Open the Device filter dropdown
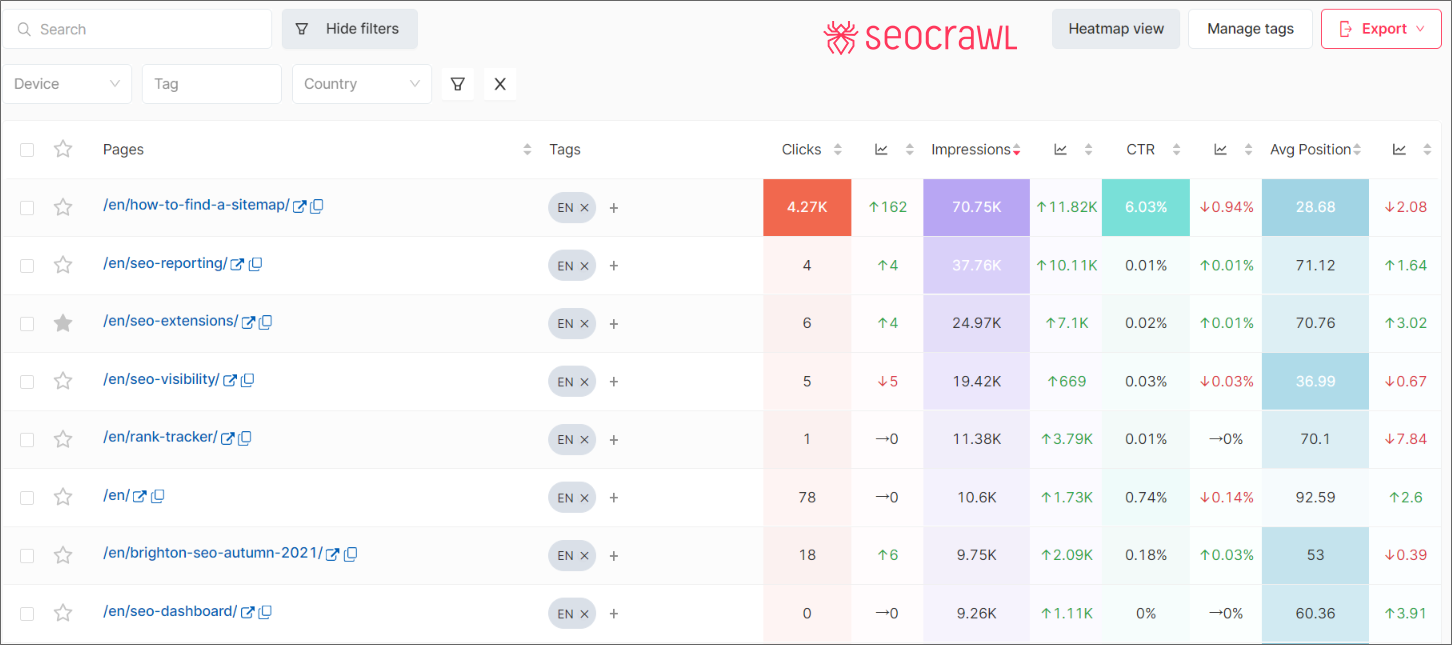 [67, 84]
